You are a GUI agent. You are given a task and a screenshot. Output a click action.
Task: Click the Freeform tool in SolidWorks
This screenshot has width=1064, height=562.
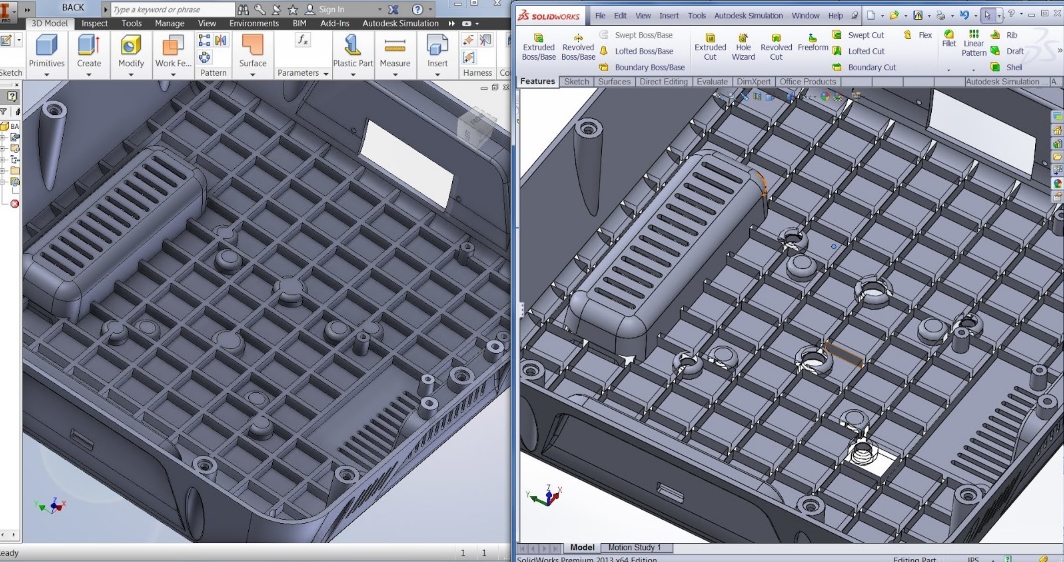[812, 43]
